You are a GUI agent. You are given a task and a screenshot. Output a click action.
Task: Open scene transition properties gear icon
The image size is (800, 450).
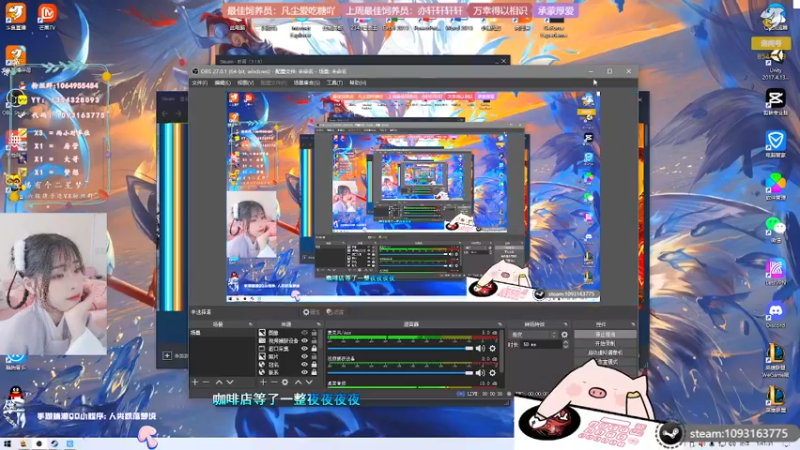pyautogui.click(x=564, y=335)
